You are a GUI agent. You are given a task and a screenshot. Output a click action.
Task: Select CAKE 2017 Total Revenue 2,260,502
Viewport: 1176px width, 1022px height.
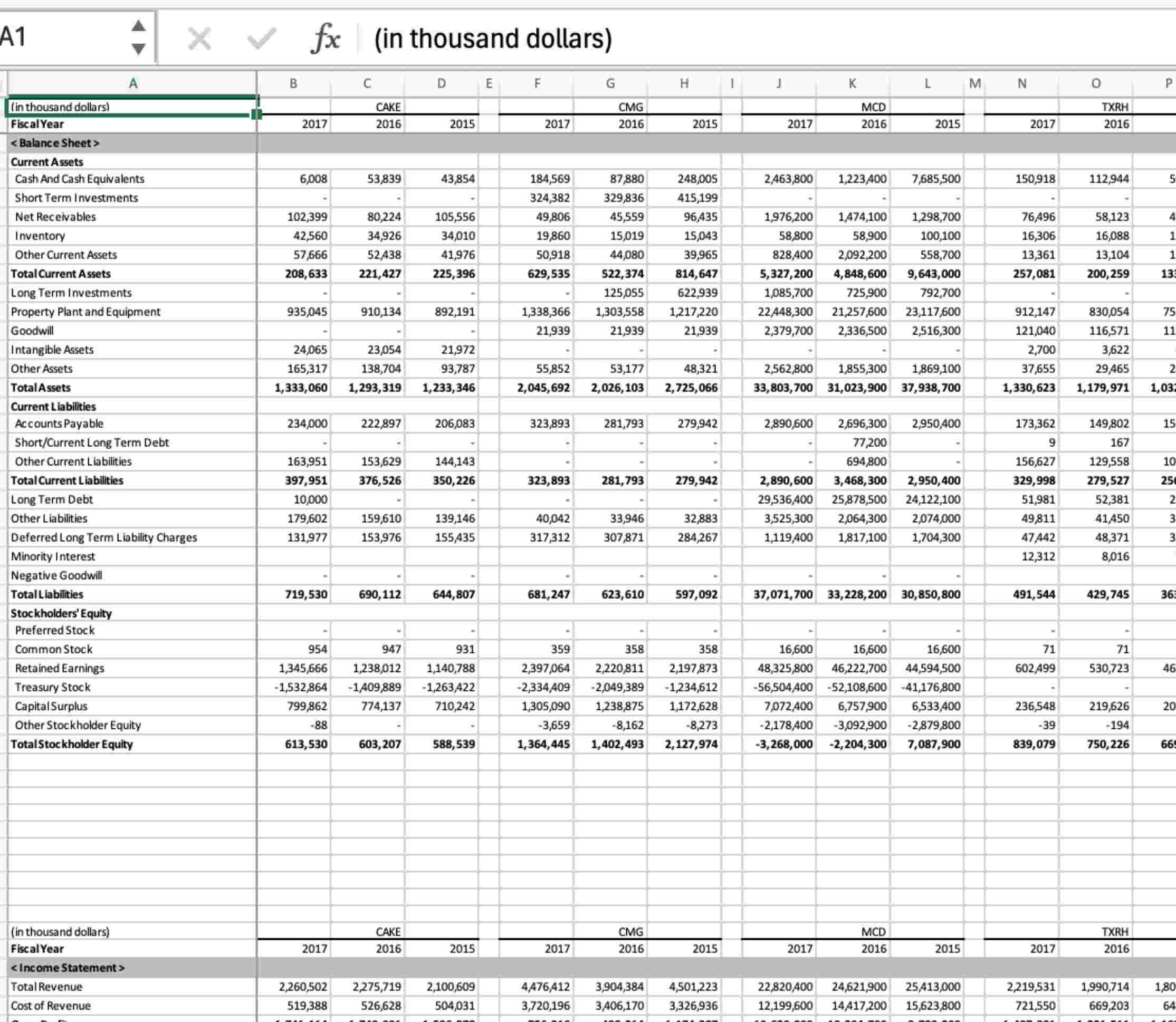[294, 987]
